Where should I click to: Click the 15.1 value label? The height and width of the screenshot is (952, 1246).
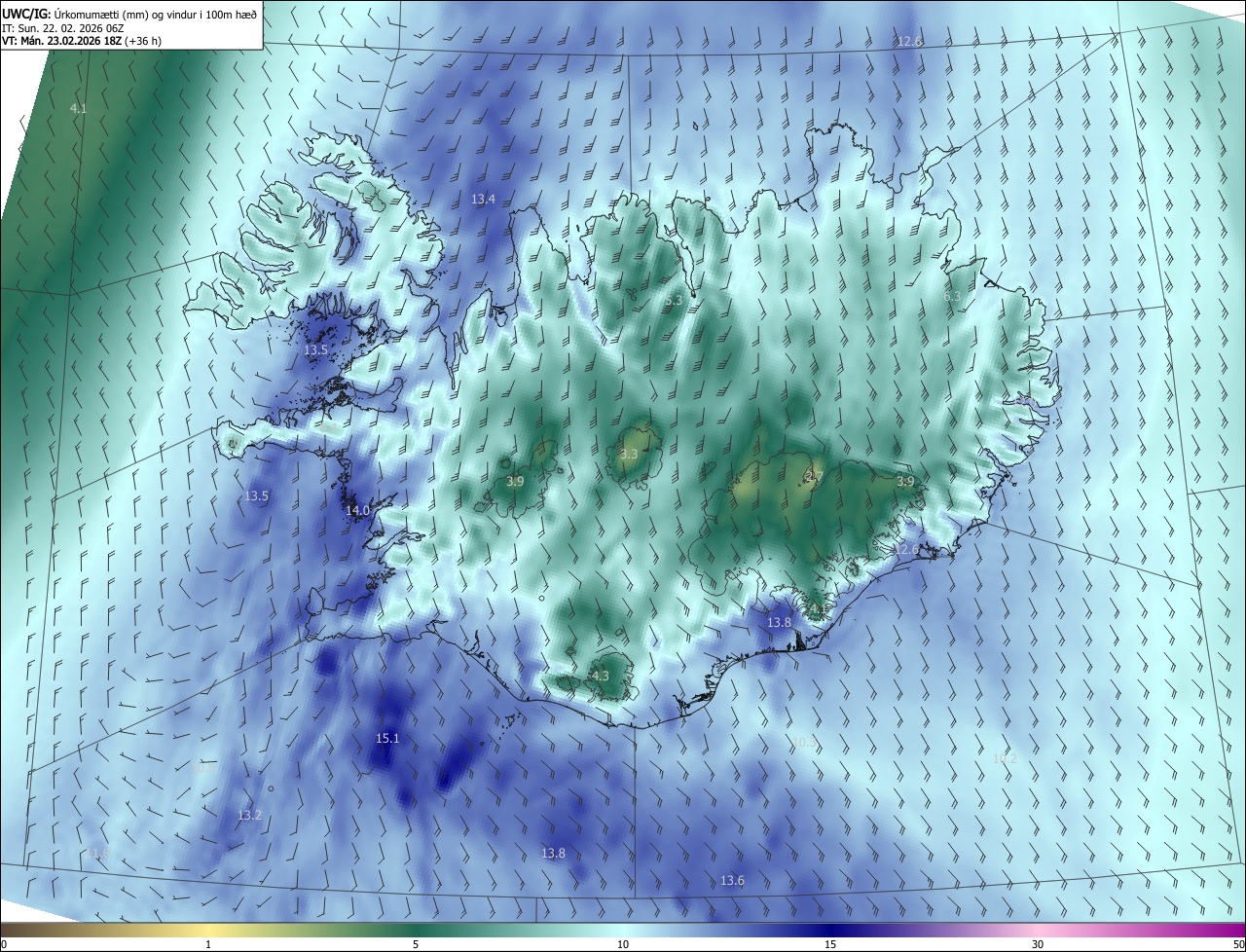(x=387, y=739)
